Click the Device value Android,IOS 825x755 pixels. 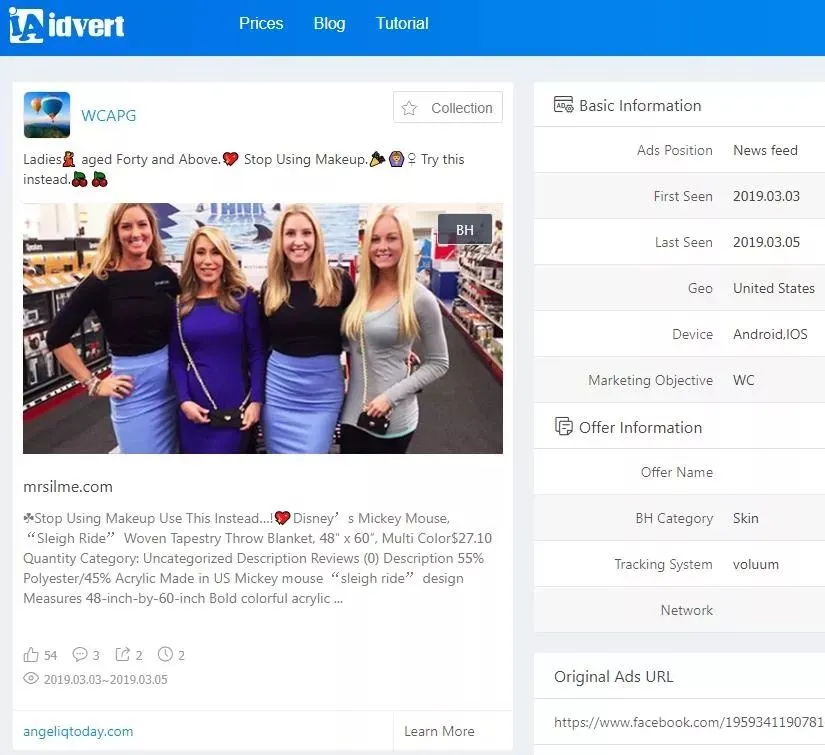[x=770, y=334]
